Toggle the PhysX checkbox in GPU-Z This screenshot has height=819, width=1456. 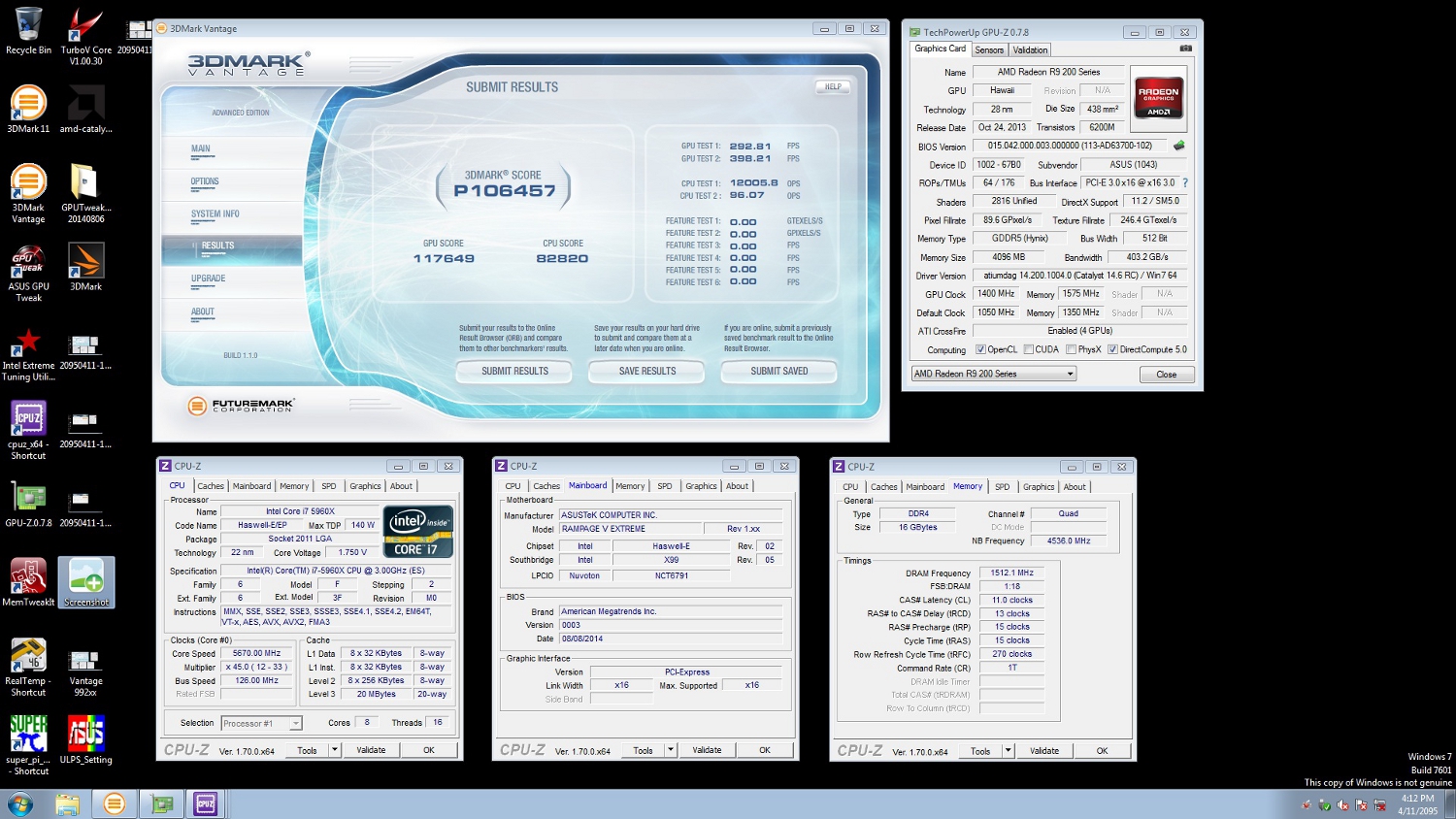pos(1071,349)
